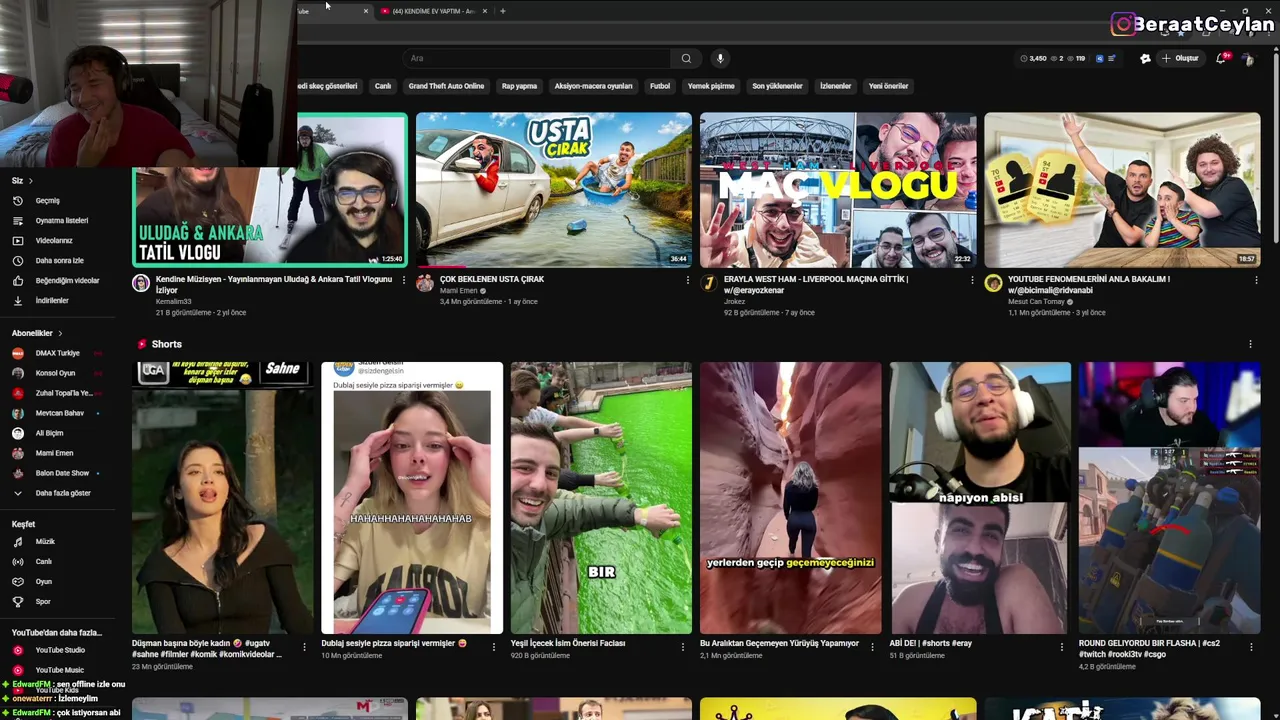Open Müzik note icon under Keşfet
This screenshot has width=1280, height=720.
[17, 541]
